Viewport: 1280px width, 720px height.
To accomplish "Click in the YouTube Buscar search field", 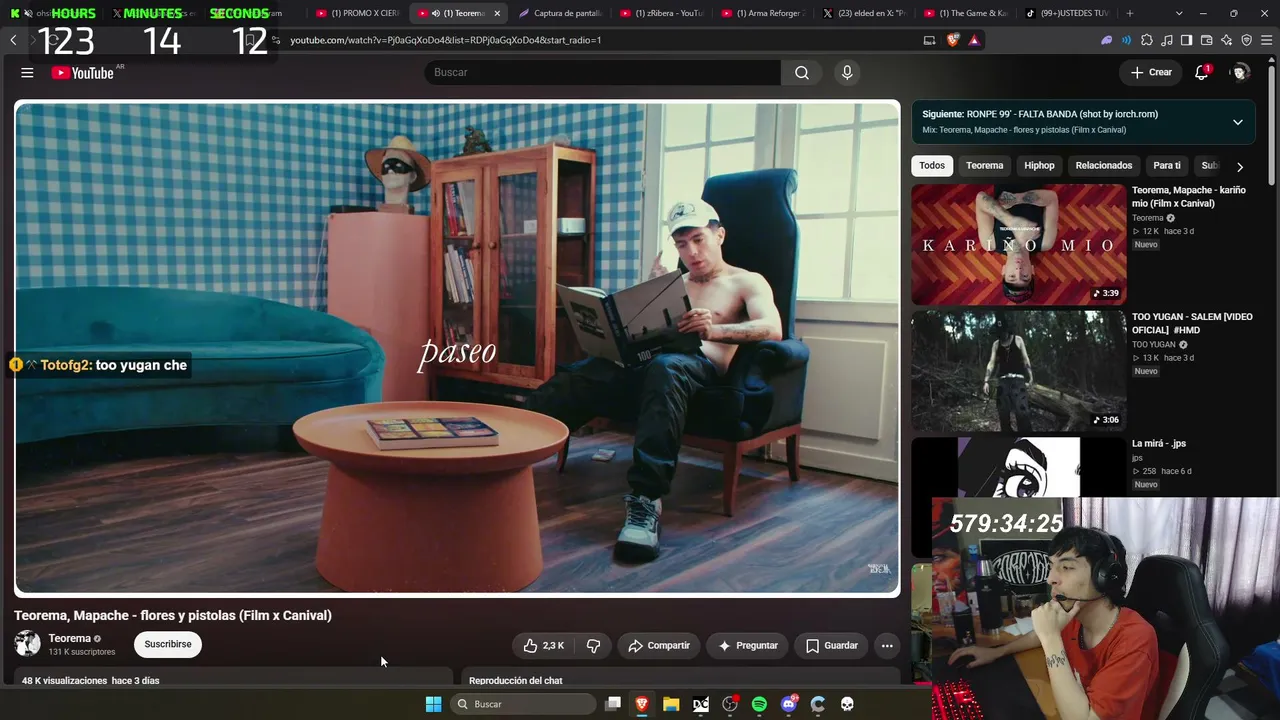I will pos(603,72).
